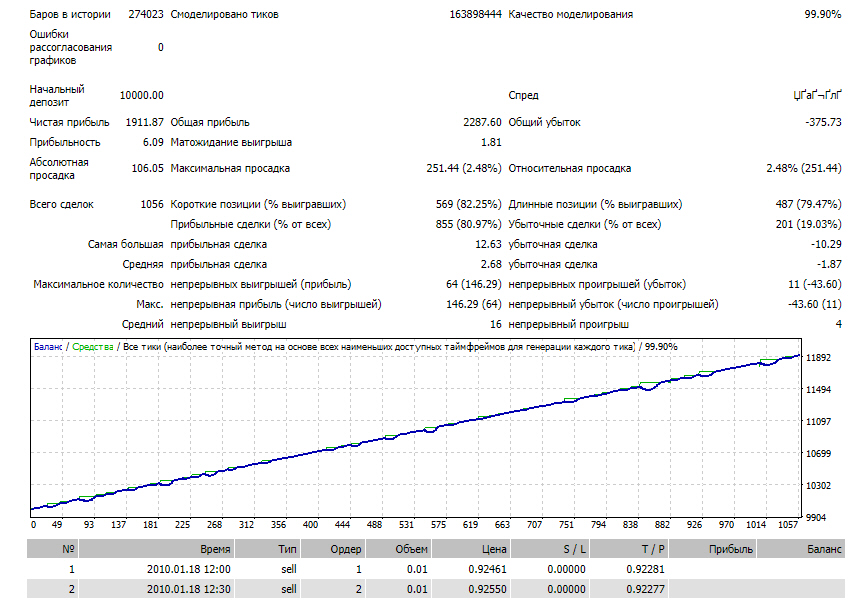Select the average consecutive wins value 16
The width and height of the screenshot is (854, 603).
(x=496, y=325)
